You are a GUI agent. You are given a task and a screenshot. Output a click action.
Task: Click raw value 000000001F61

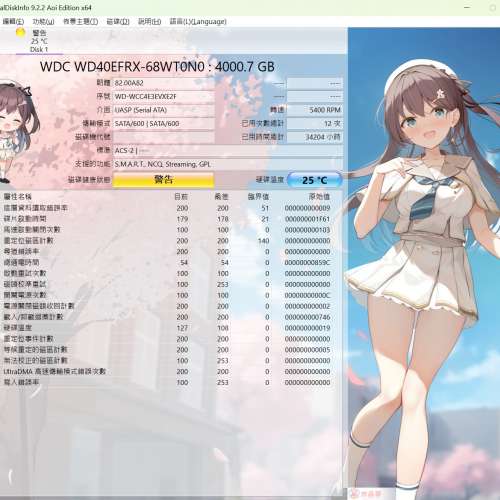(307, 219)
